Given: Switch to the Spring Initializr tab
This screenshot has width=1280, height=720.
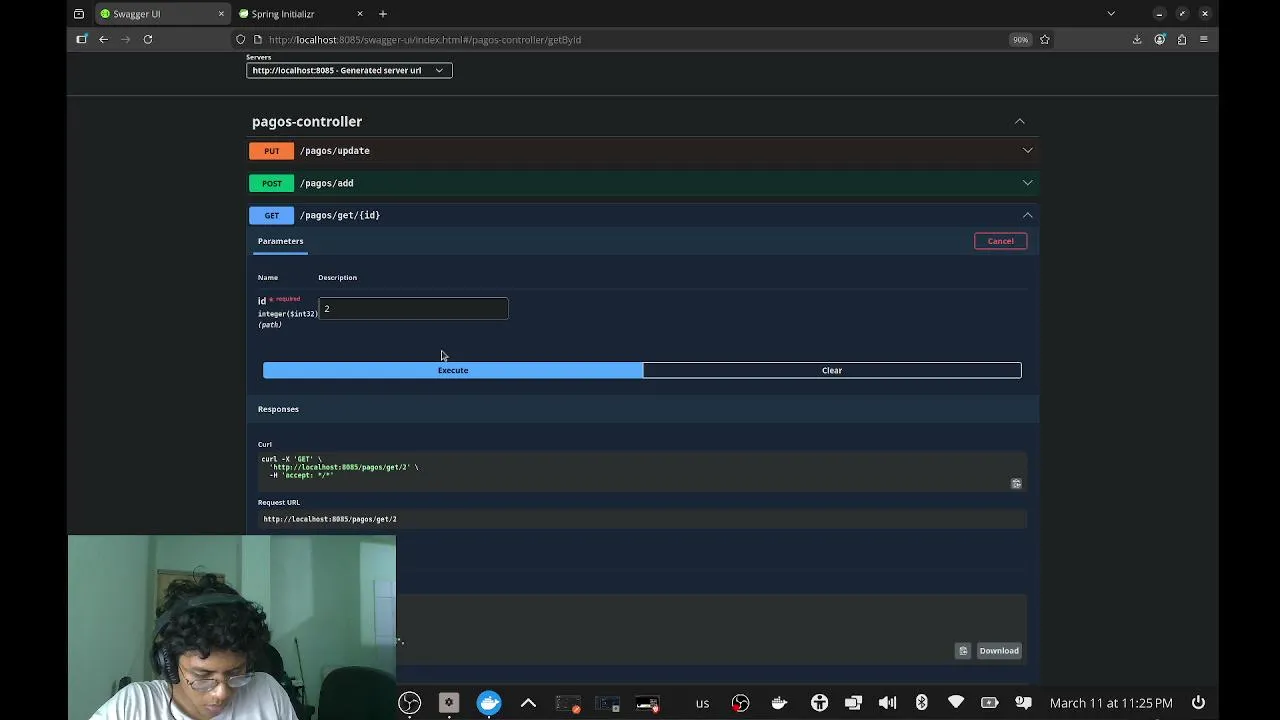Looking at the screenshot, I should click(x=301, y=14).
